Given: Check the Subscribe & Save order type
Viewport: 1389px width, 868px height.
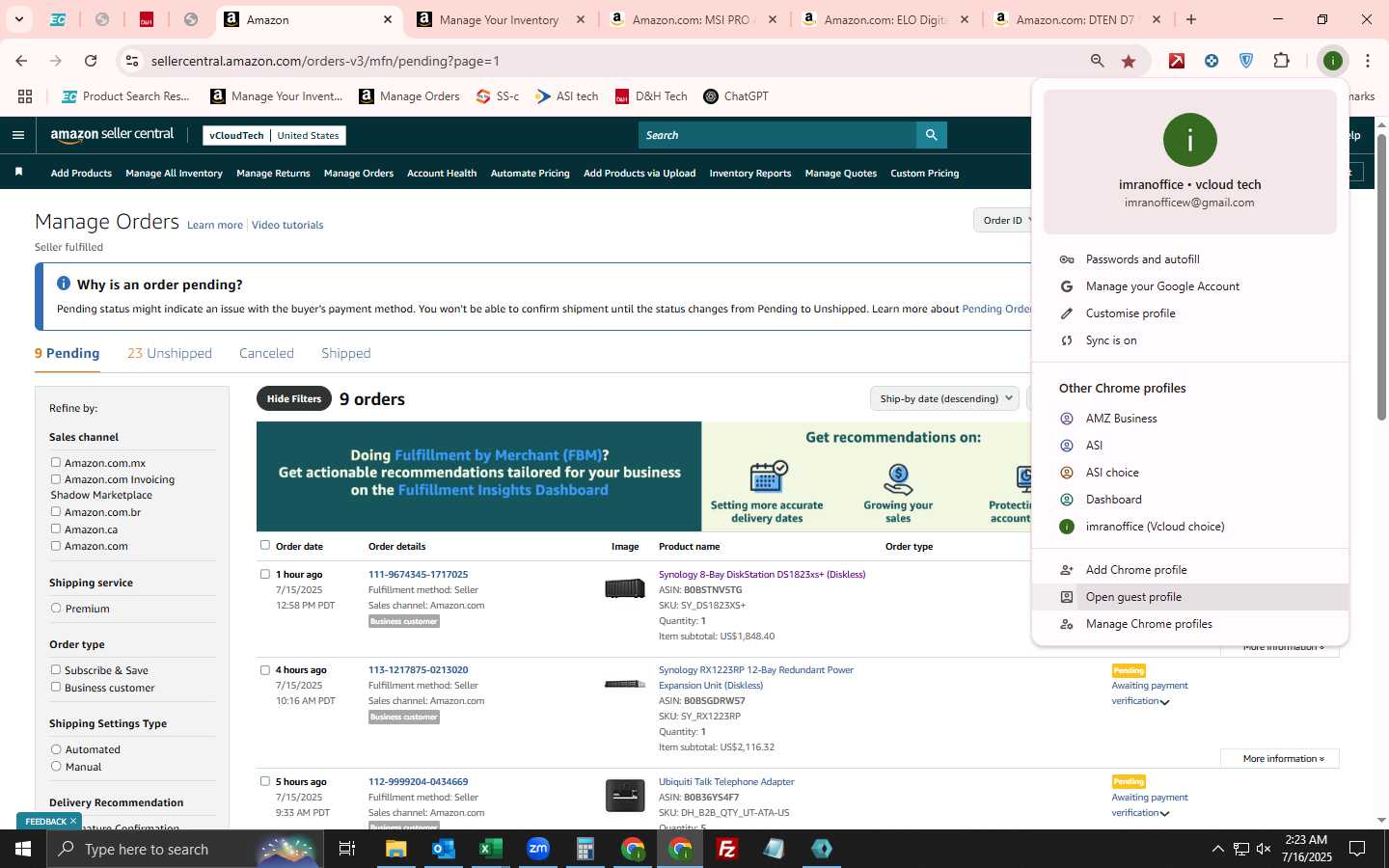Looking at the screenshot, I should click(x=56, y=670).
